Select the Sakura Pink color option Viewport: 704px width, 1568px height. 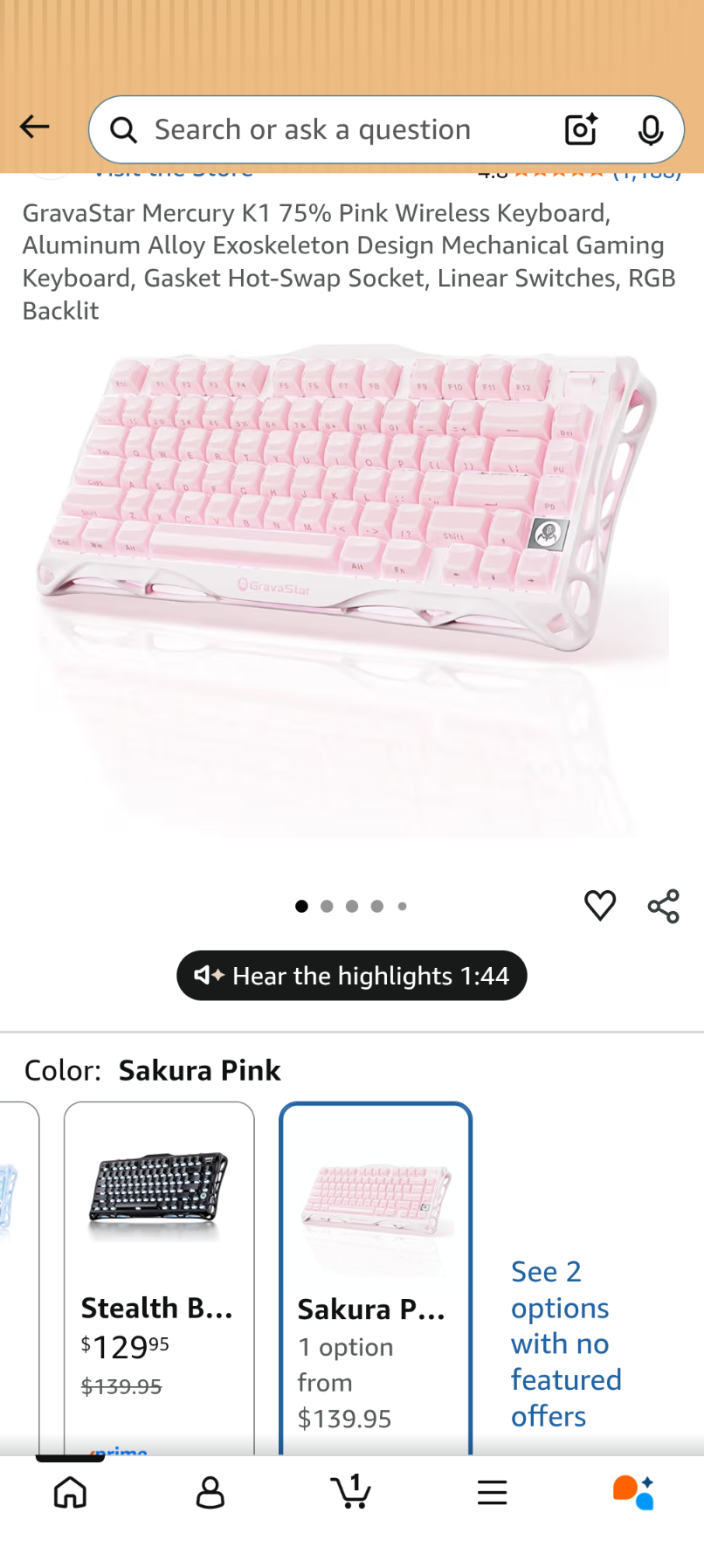tap(376, 1278)
